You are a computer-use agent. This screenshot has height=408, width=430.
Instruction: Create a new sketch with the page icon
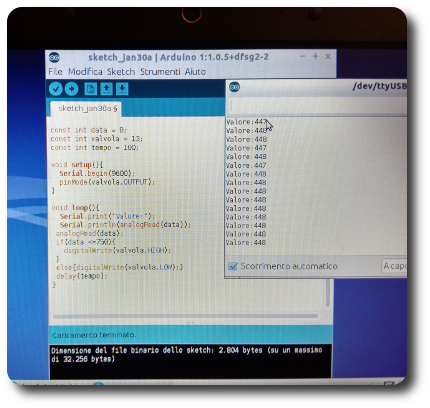[x=91, y=89]
